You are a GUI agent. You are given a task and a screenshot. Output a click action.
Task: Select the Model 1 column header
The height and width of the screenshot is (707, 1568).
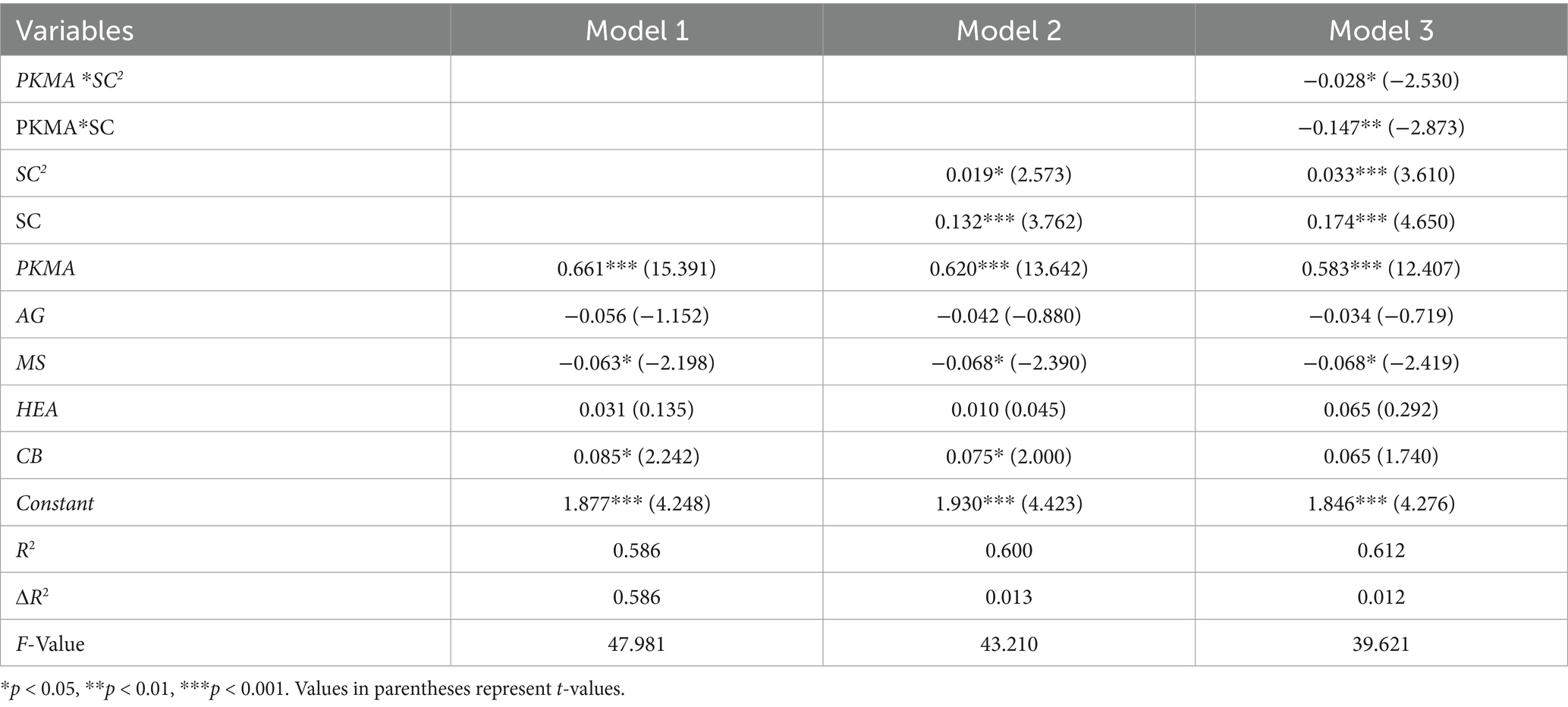636,30
